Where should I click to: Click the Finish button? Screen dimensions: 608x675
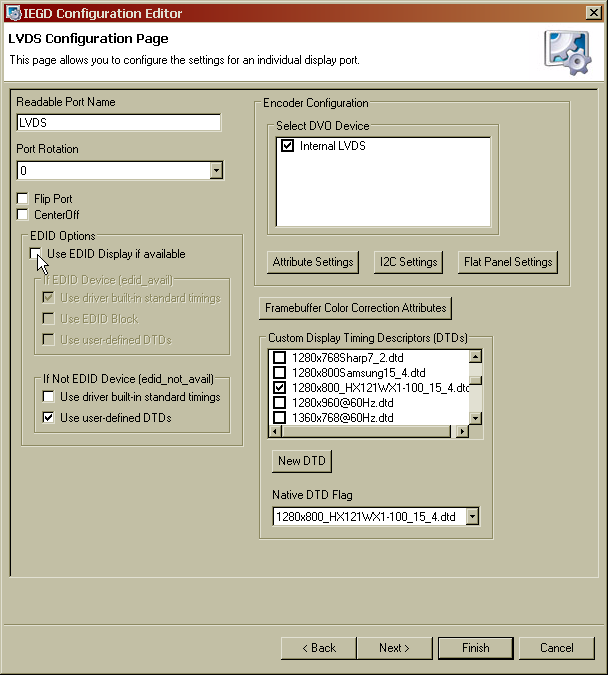(x=476, y=648)
